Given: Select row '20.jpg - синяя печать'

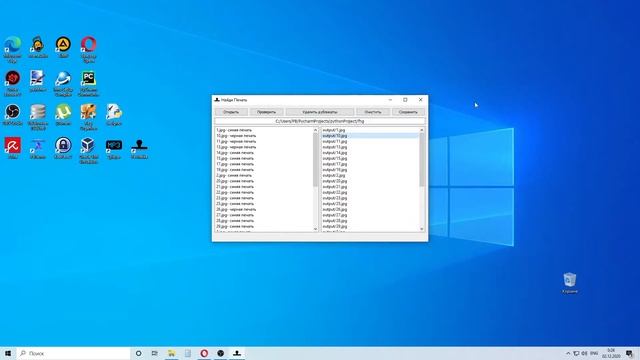Looking at the screenshot, I should [x=264, y=181].
